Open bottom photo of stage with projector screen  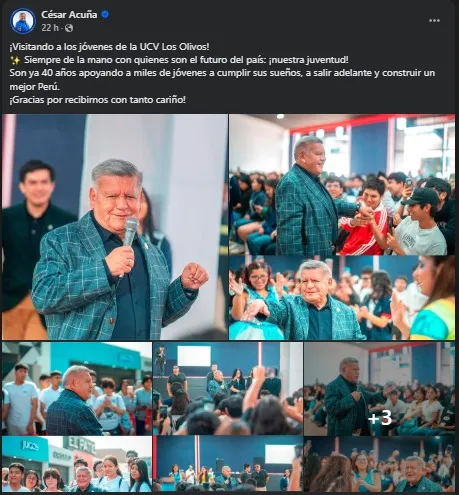(x=228, y=464)
